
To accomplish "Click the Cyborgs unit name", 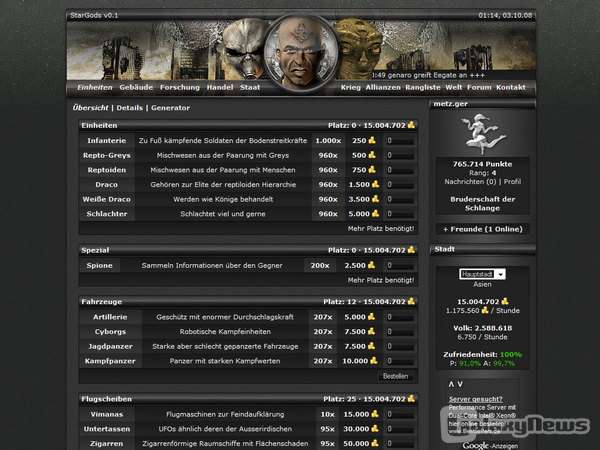I will tap(110, 331).
